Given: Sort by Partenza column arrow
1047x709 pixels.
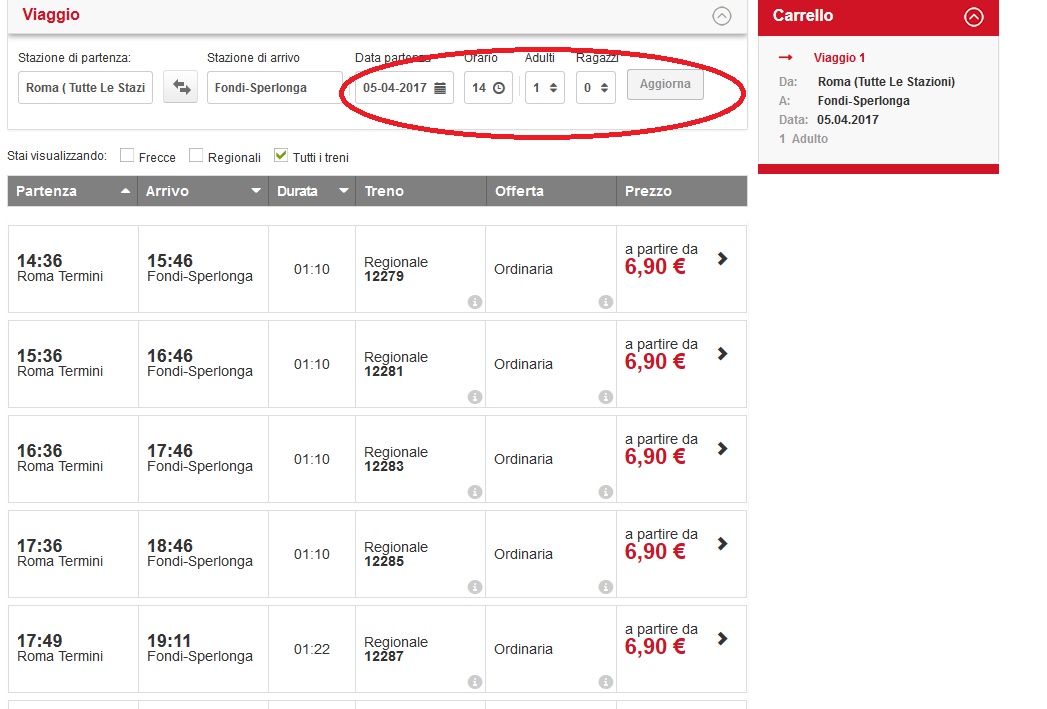Looking at the screenshot, I should point(125,191).
